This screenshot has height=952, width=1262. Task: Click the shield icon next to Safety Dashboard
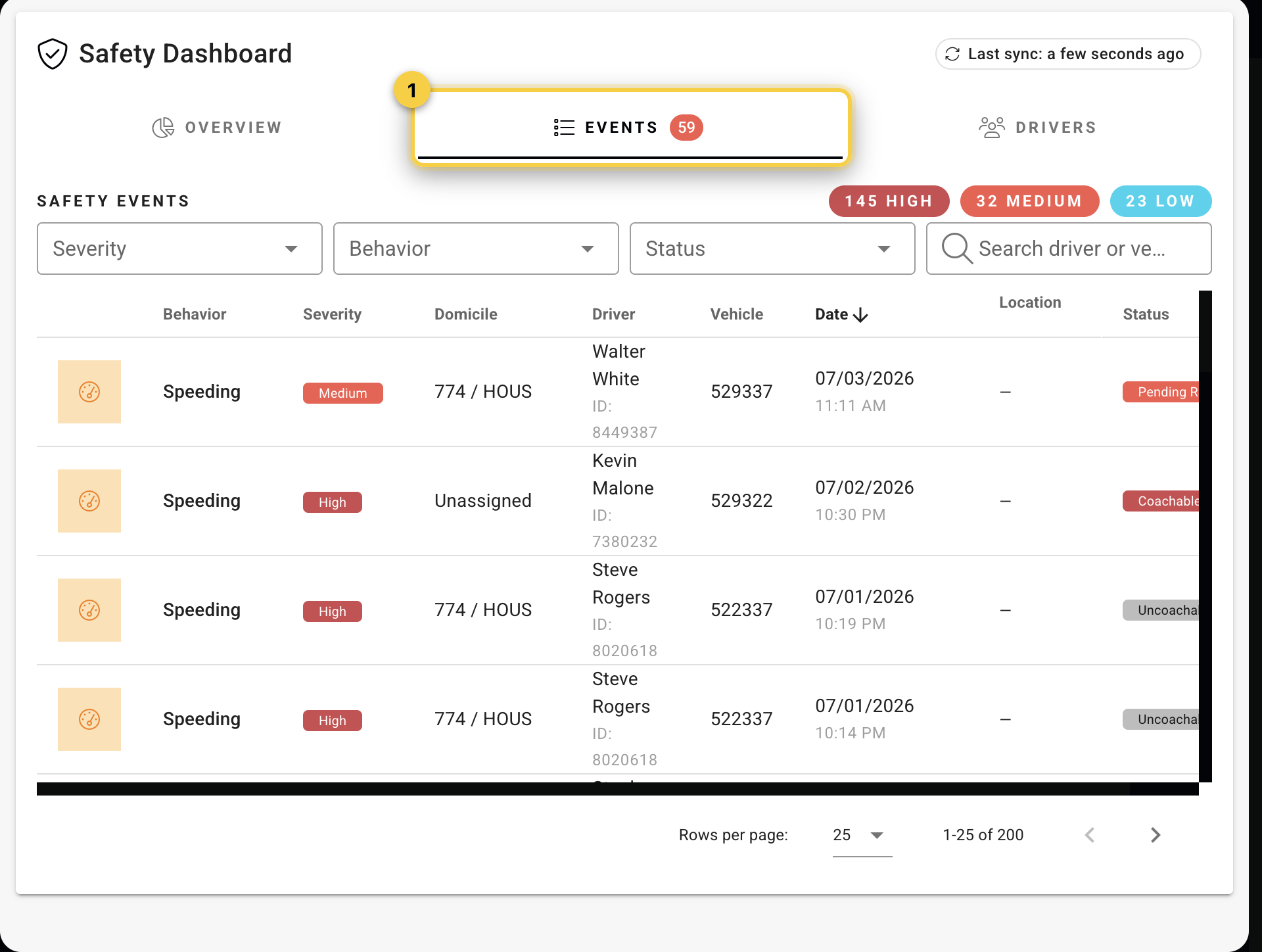(53, 54)
